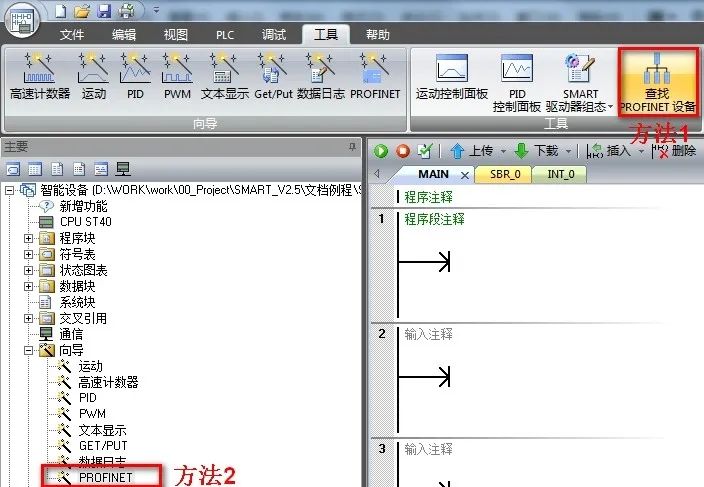Click the application logo button

22,22
